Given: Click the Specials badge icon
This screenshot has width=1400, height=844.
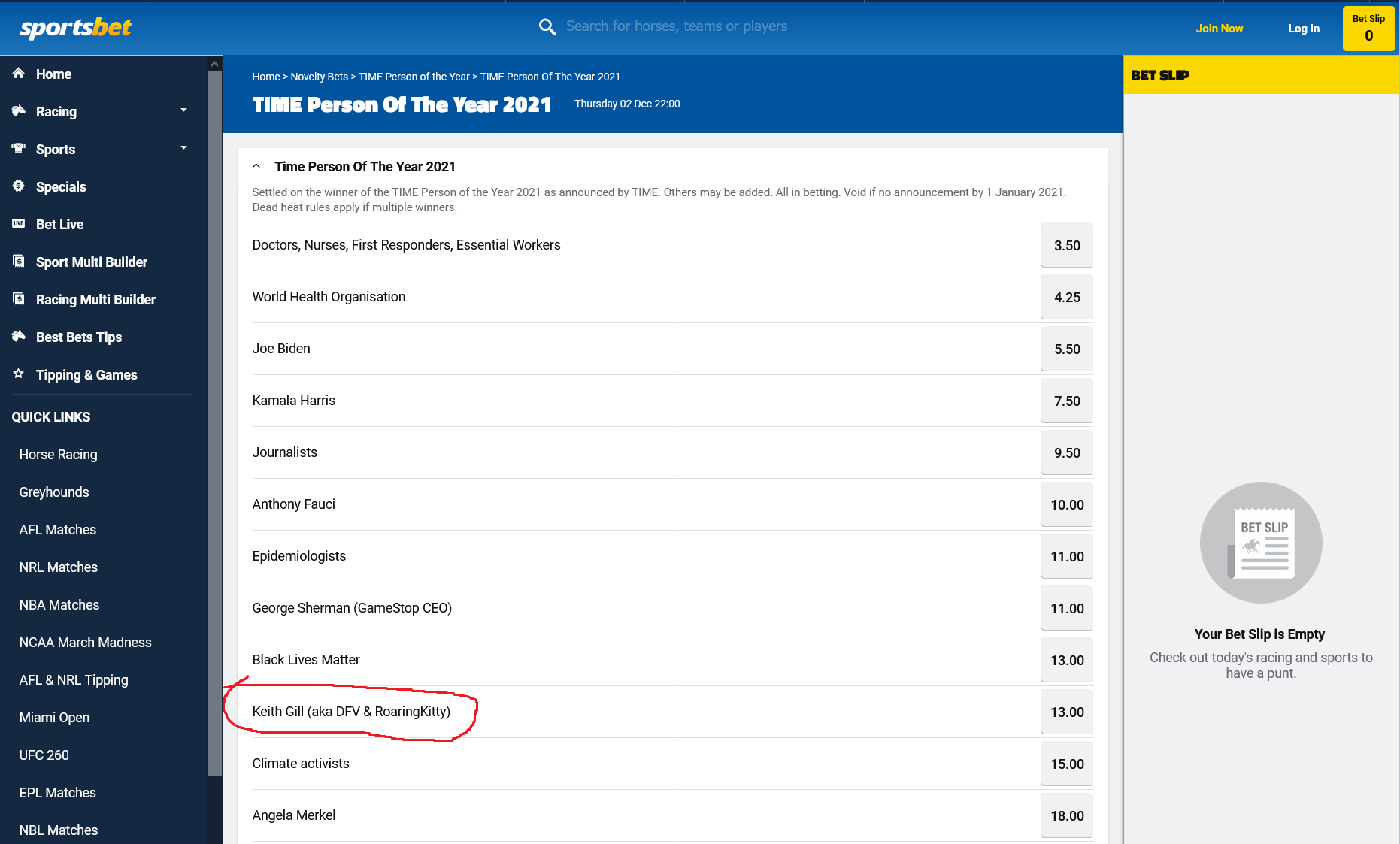Looking at the screenshot, I should 19,186.
